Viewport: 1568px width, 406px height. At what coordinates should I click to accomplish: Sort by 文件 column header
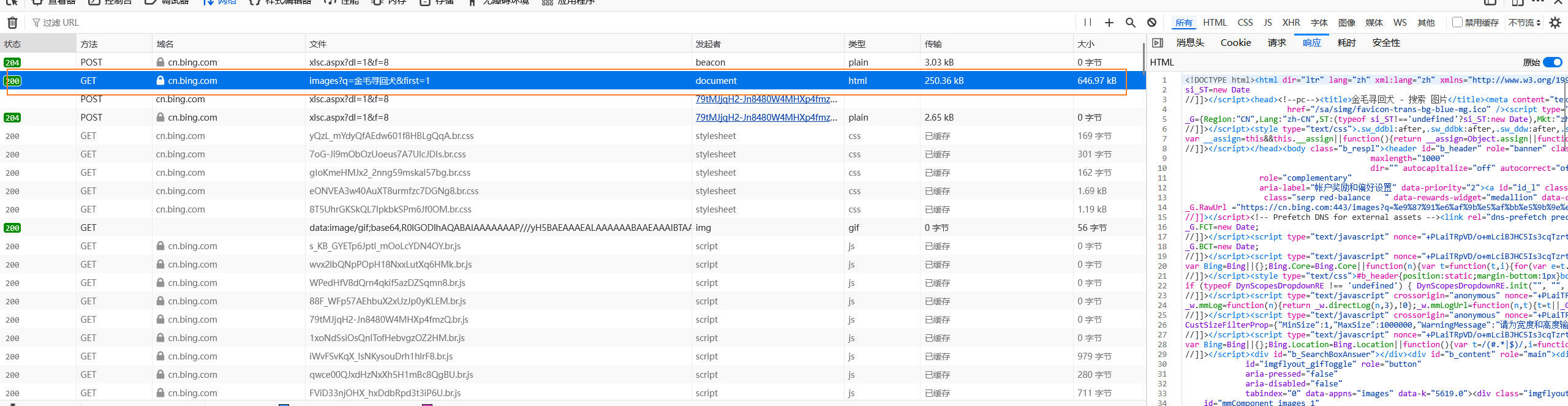pos(498,44)
